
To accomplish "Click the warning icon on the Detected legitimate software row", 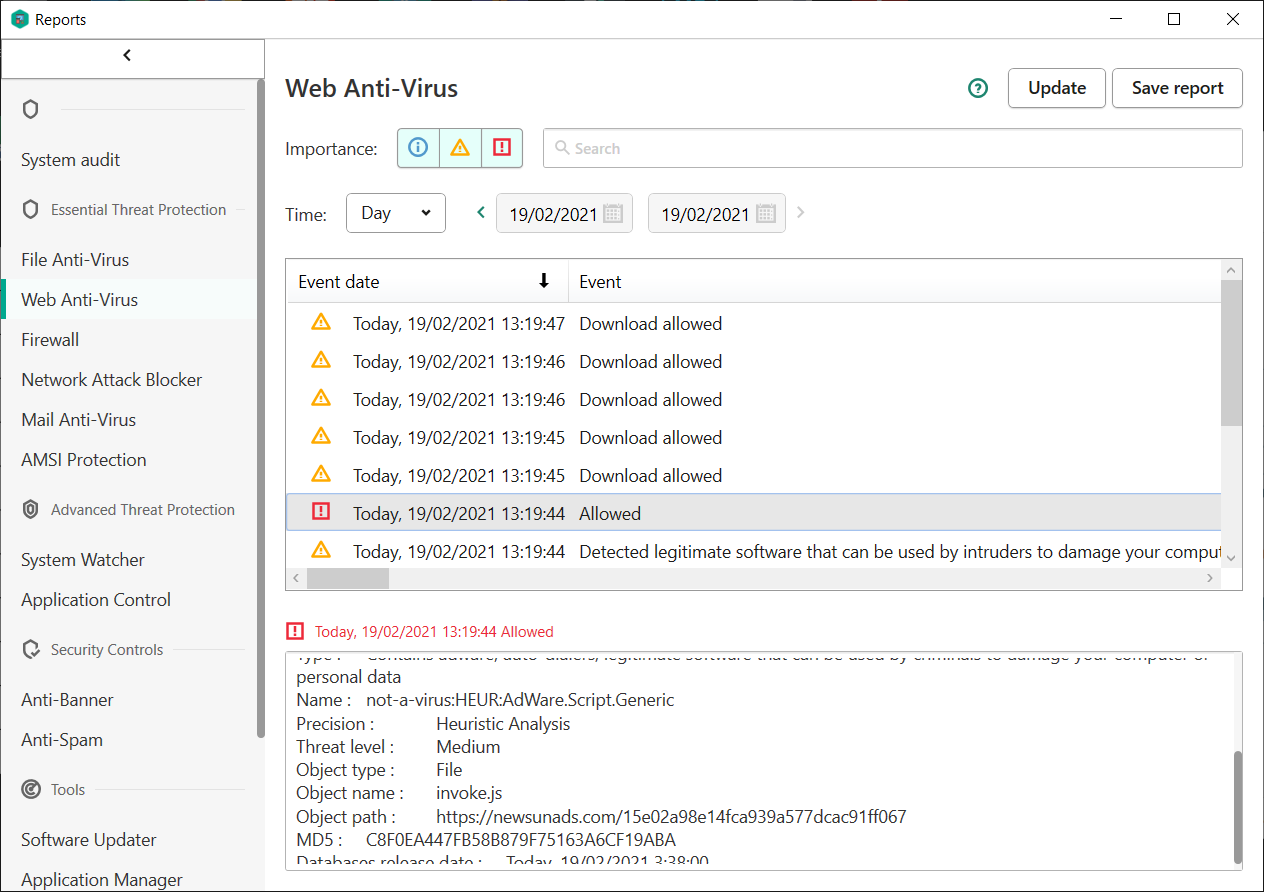I will (x=321, y=550).
